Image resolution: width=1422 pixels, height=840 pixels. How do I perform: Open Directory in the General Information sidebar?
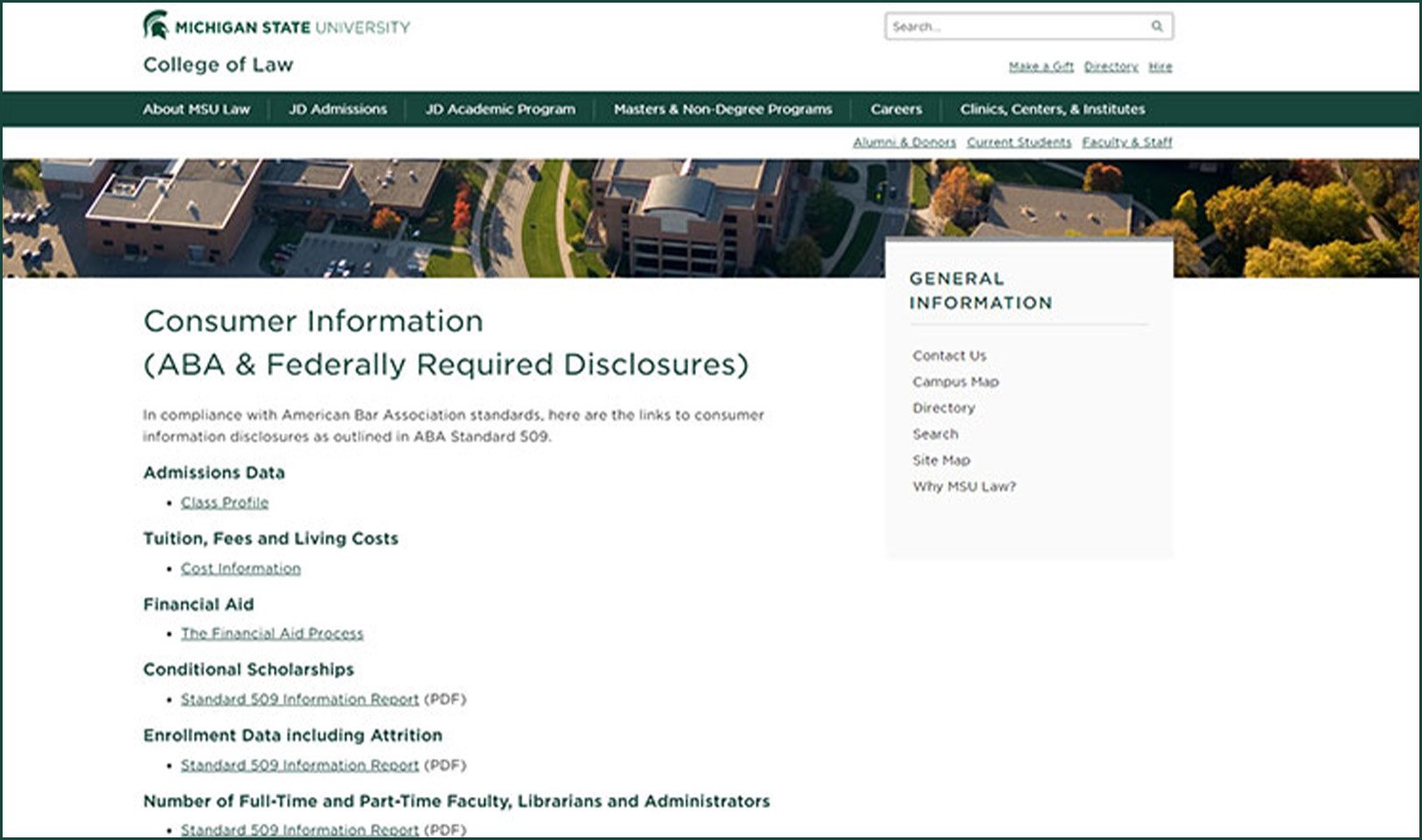click(x=944, y=408)
